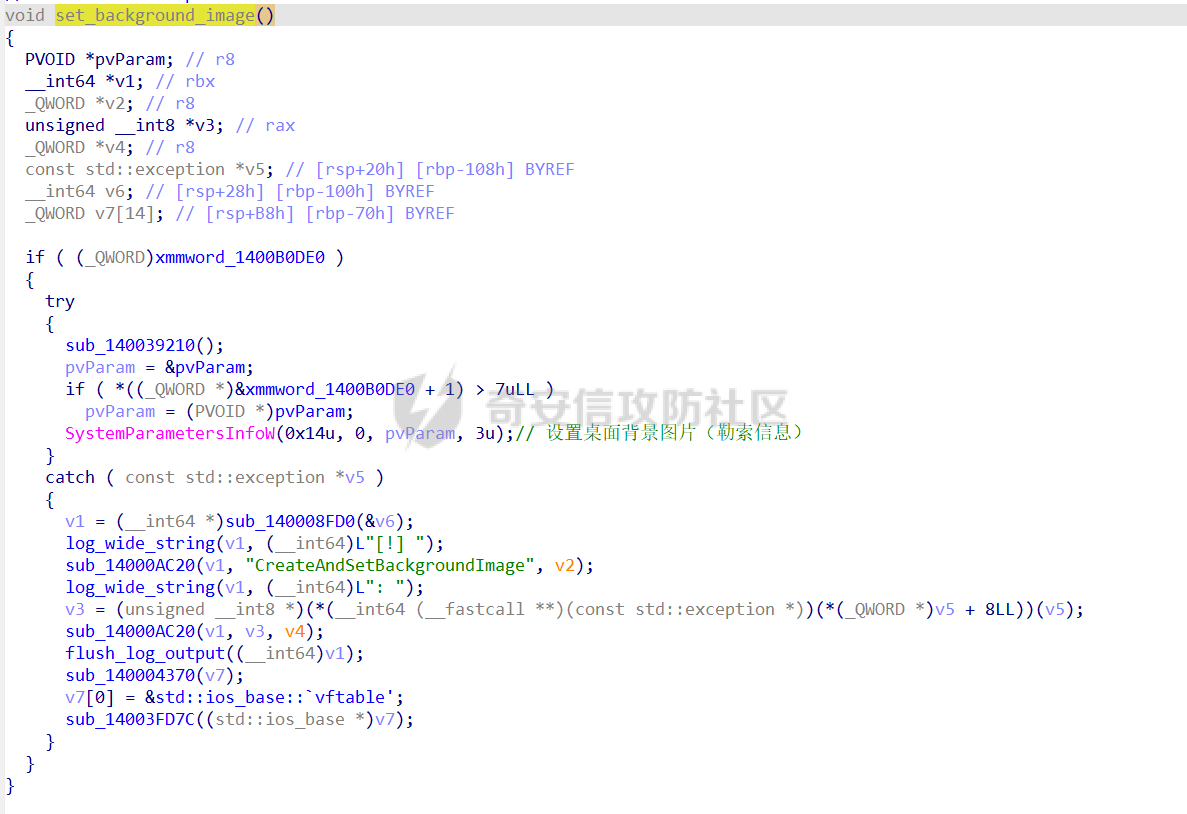The image size is (1187, 814).
Task: Select the 7uLL comparison constant
Action: [514, 389]
